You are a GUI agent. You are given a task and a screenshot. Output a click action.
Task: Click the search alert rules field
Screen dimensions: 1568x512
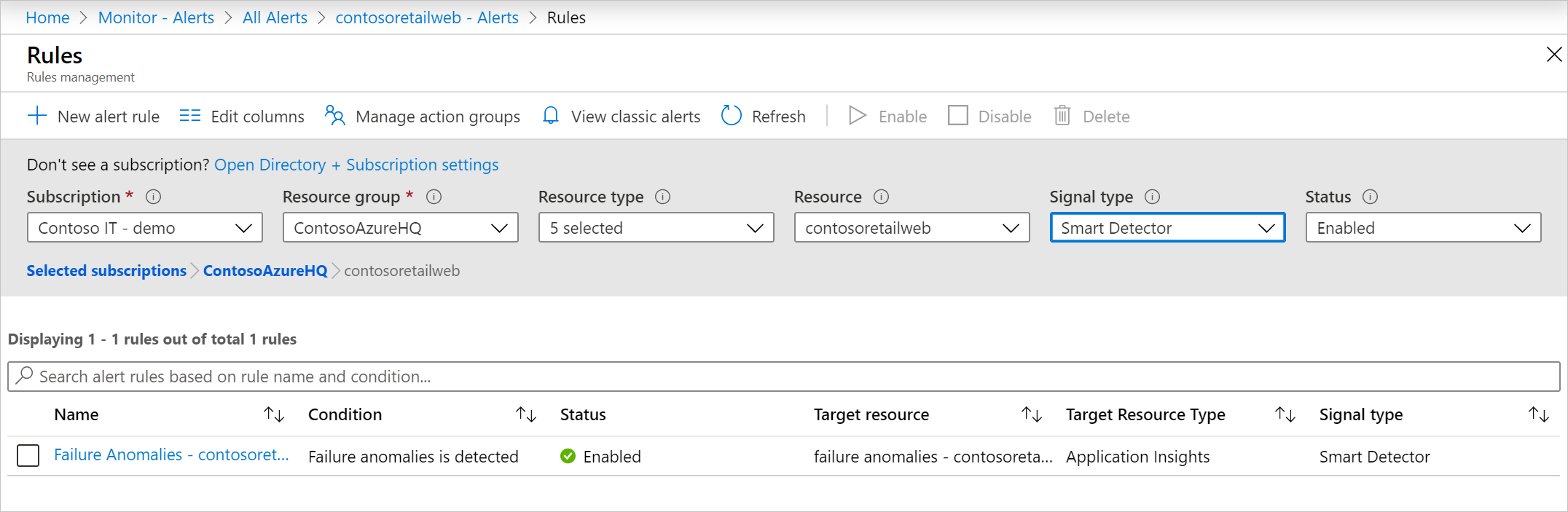[783, 377]
